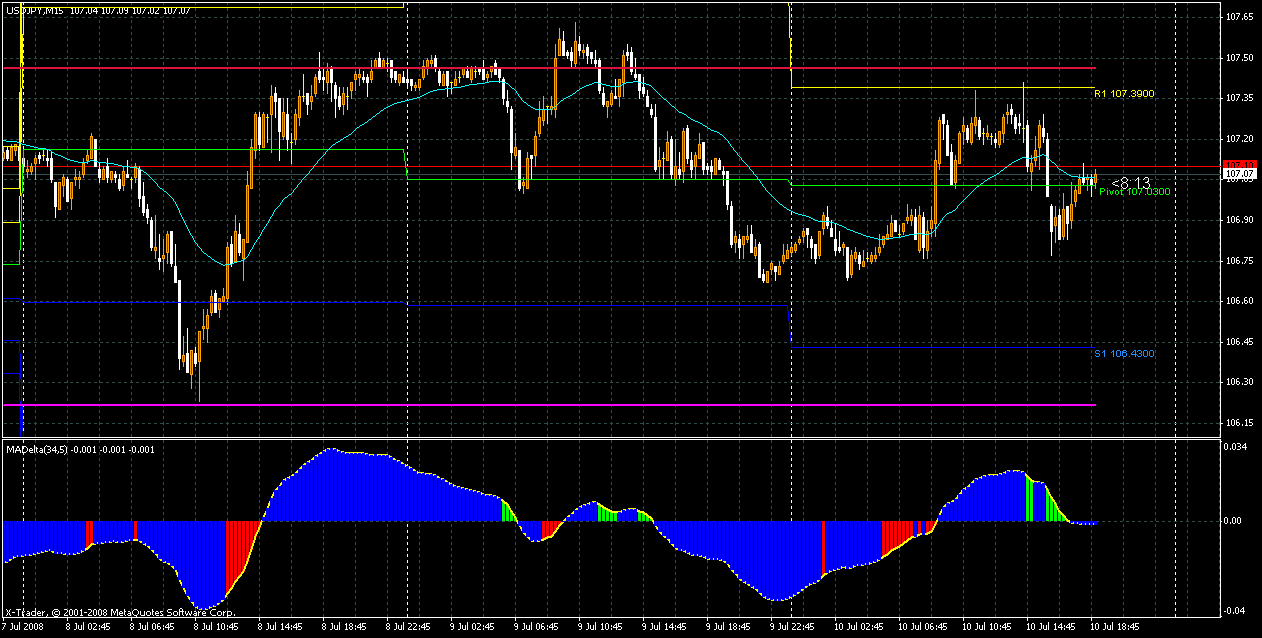Click 107.65 on the price scale
Image resolution: width=1262 pixels, height=638 pixels.
click(x=1240, y=17)
